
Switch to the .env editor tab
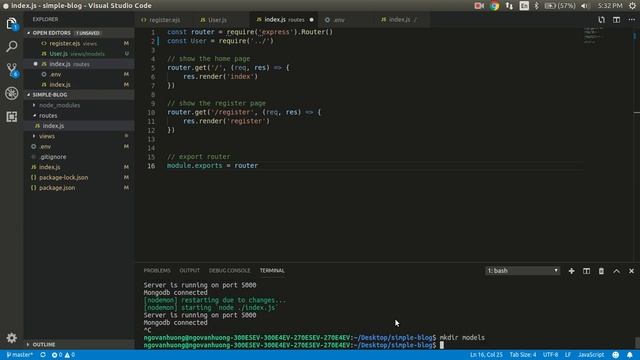point(338,20)
